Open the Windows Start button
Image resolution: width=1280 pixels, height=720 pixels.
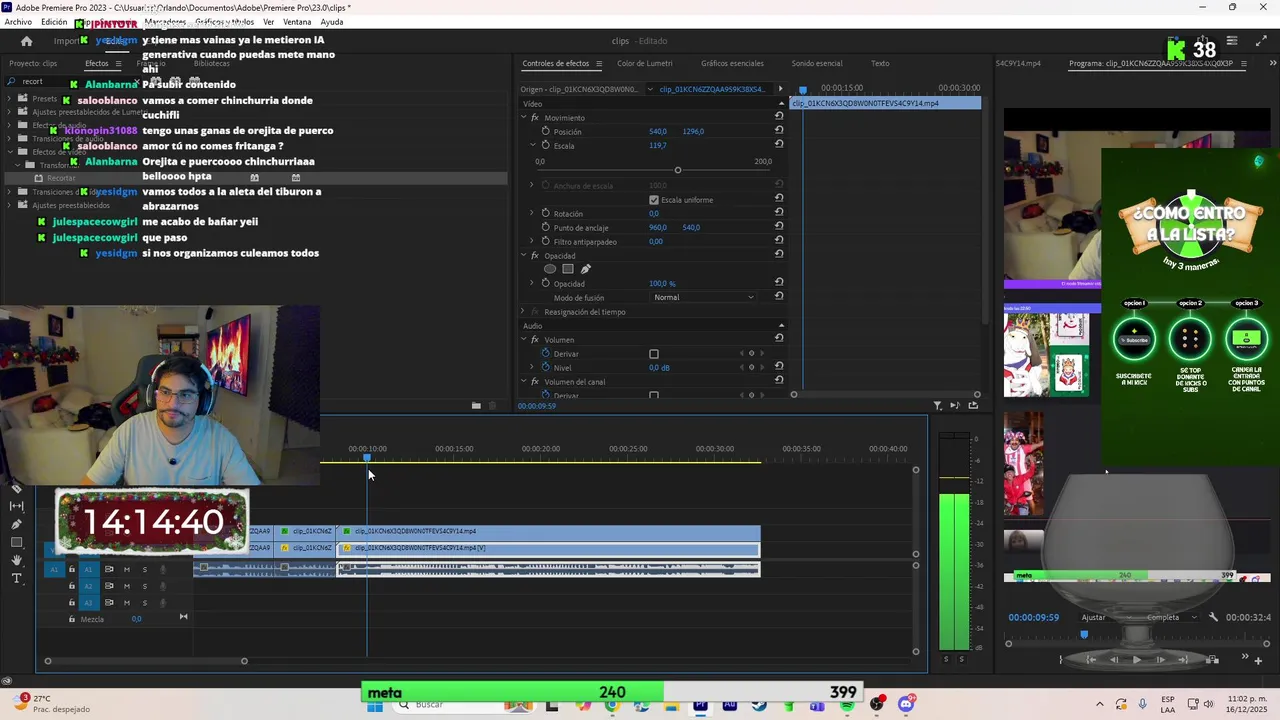[x=375, y=705]
